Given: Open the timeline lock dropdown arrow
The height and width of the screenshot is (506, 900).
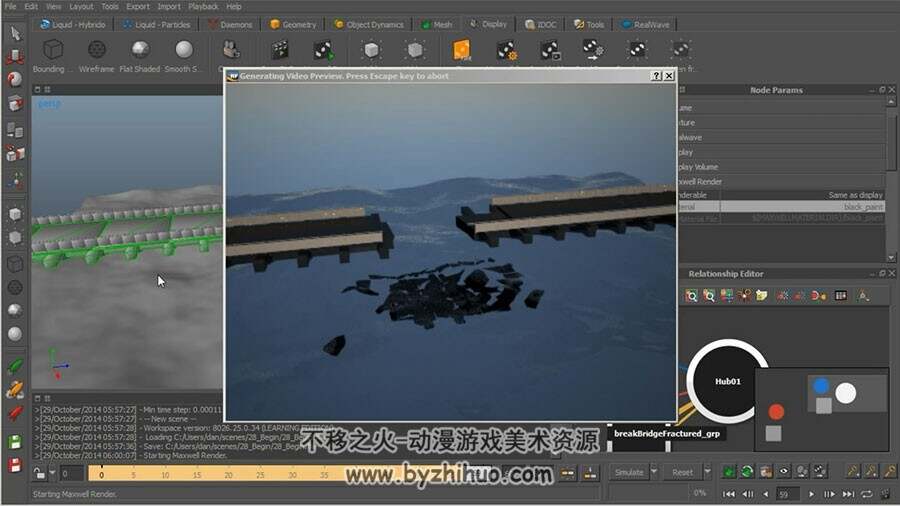Looking at the screenshot, I should coord(52,473).
